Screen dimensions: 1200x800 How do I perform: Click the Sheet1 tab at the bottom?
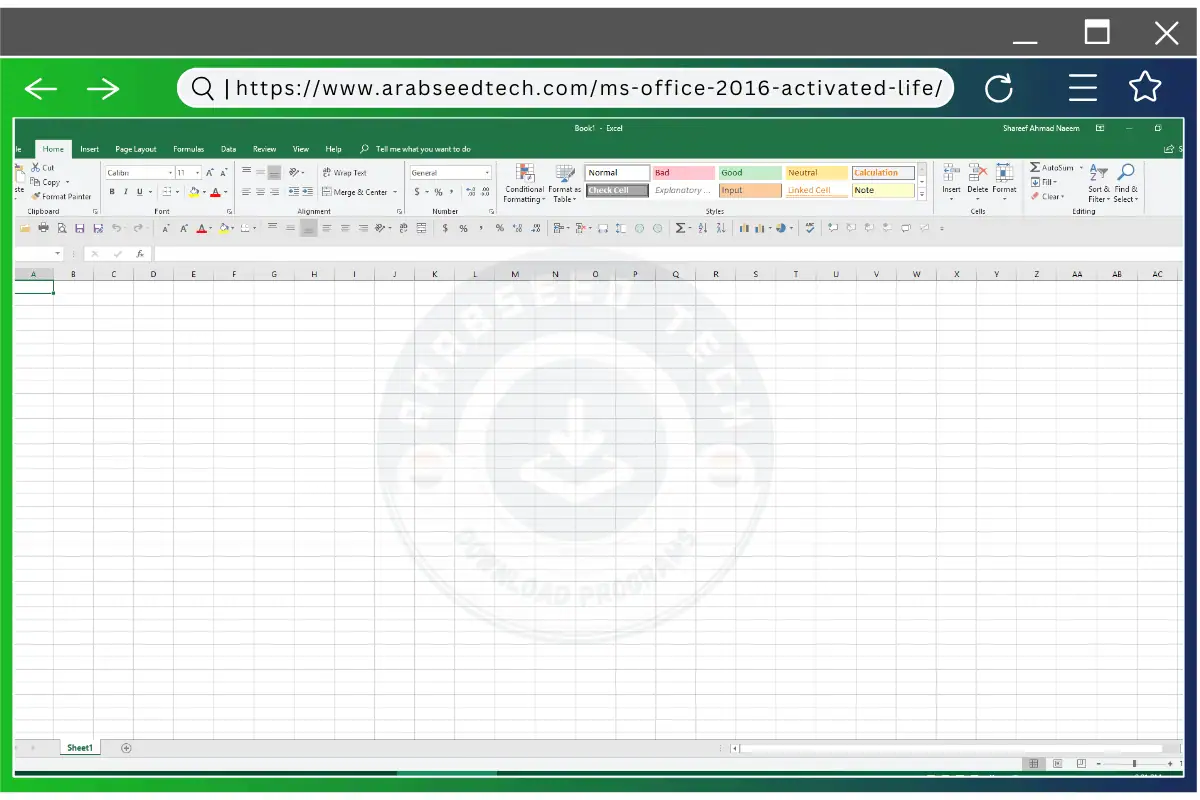click(79, 747)
